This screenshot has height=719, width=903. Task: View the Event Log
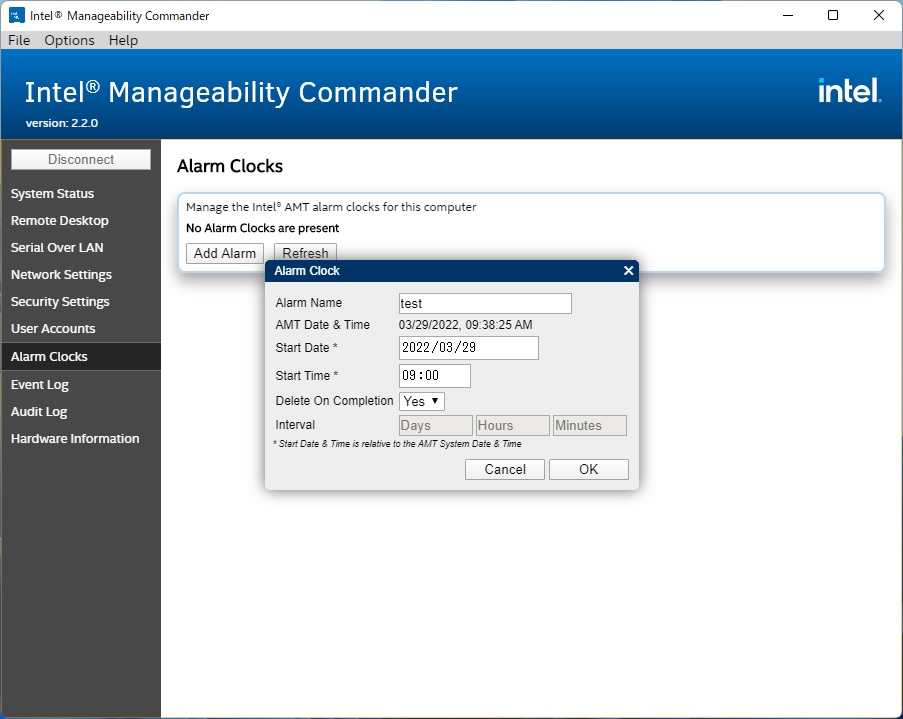coord(40,385)
